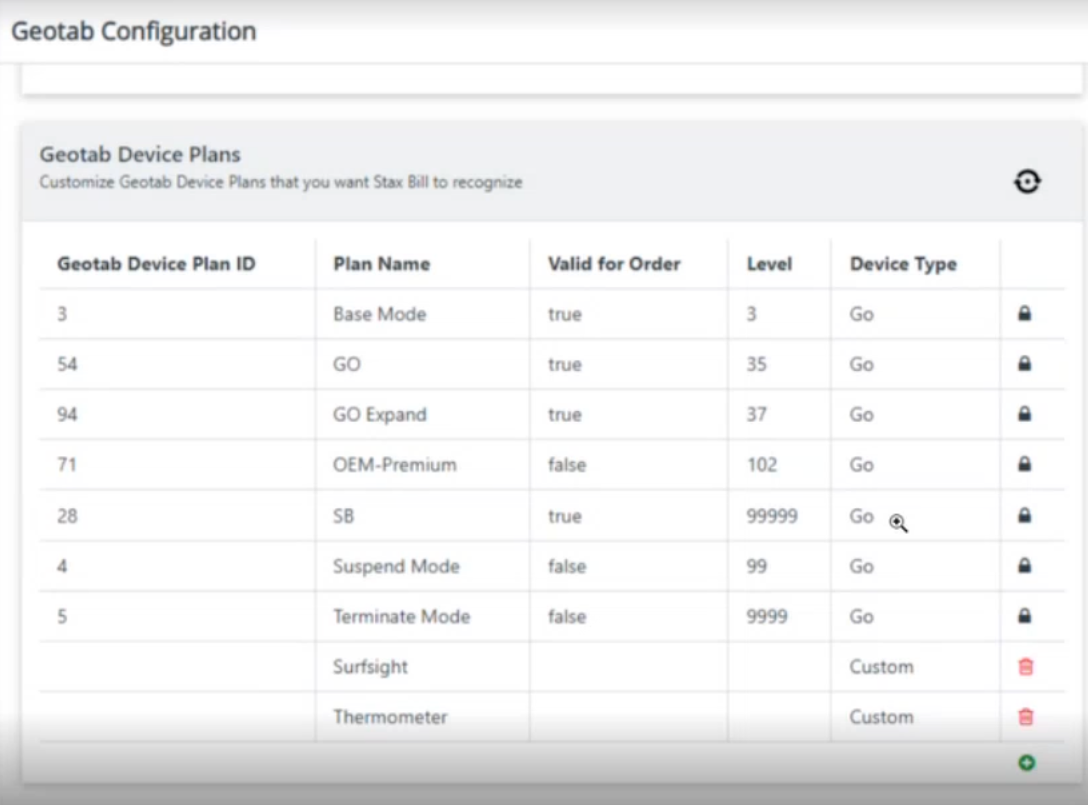Click lock icon in Terminate Mode row
This screenshot has height=805, width=1088.
coord(1024,616)
